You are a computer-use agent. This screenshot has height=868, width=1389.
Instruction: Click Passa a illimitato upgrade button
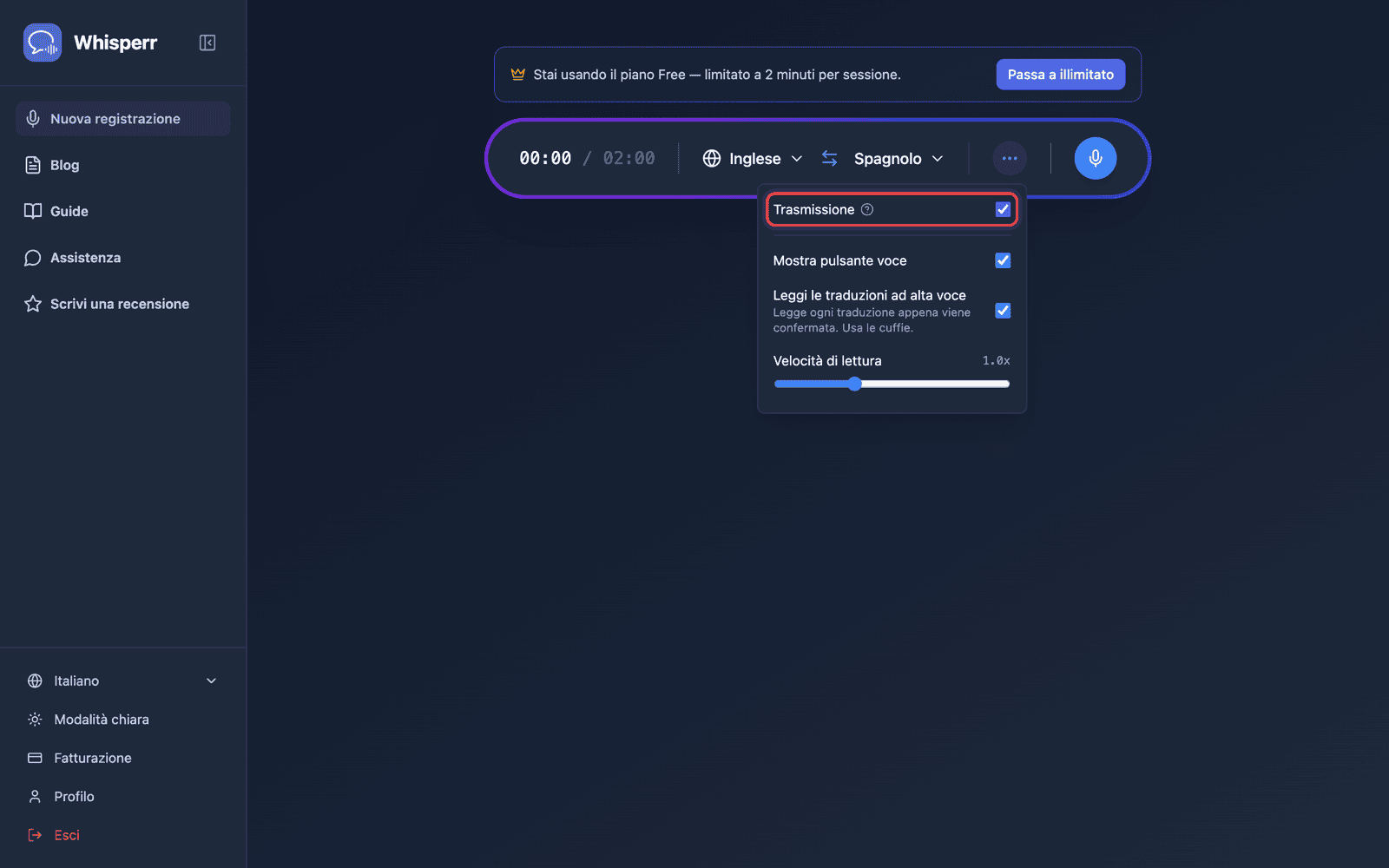(x=1061, y=75)
